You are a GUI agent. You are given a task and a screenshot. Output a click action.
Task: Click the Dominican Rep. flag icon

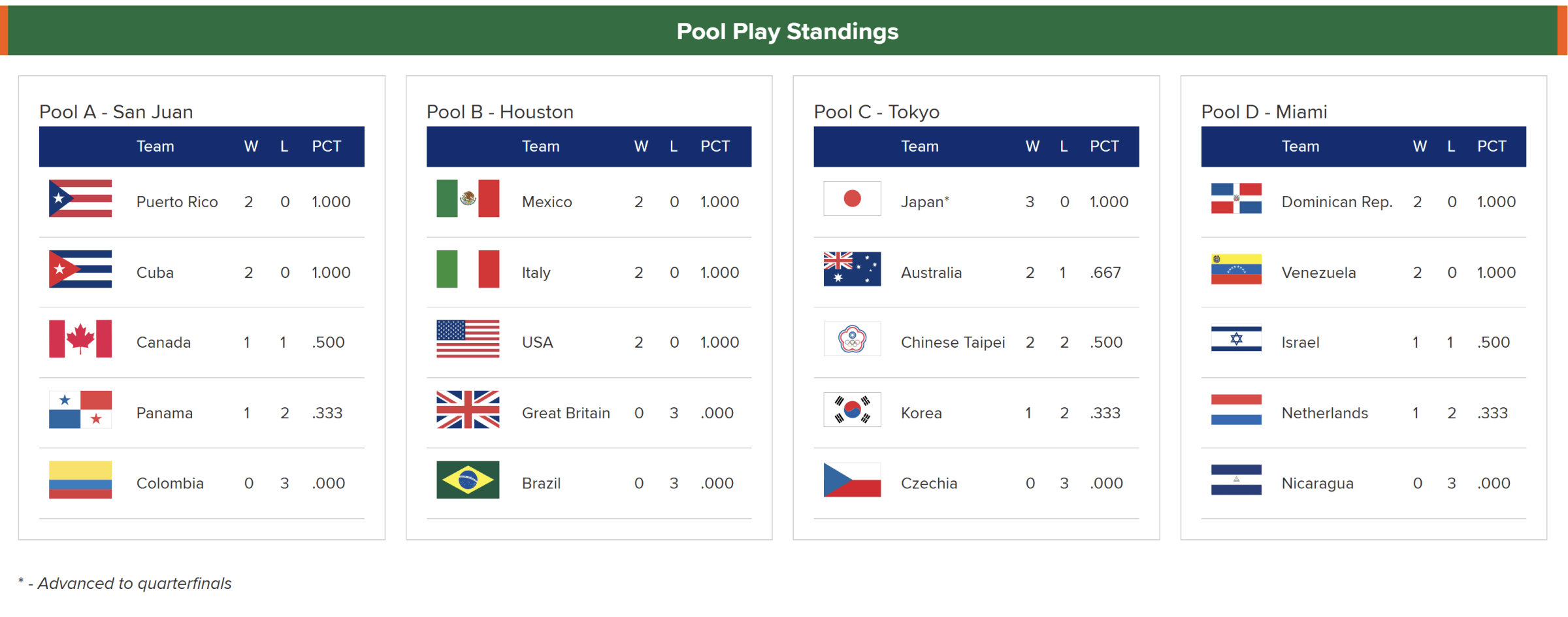pos(1236,199)
